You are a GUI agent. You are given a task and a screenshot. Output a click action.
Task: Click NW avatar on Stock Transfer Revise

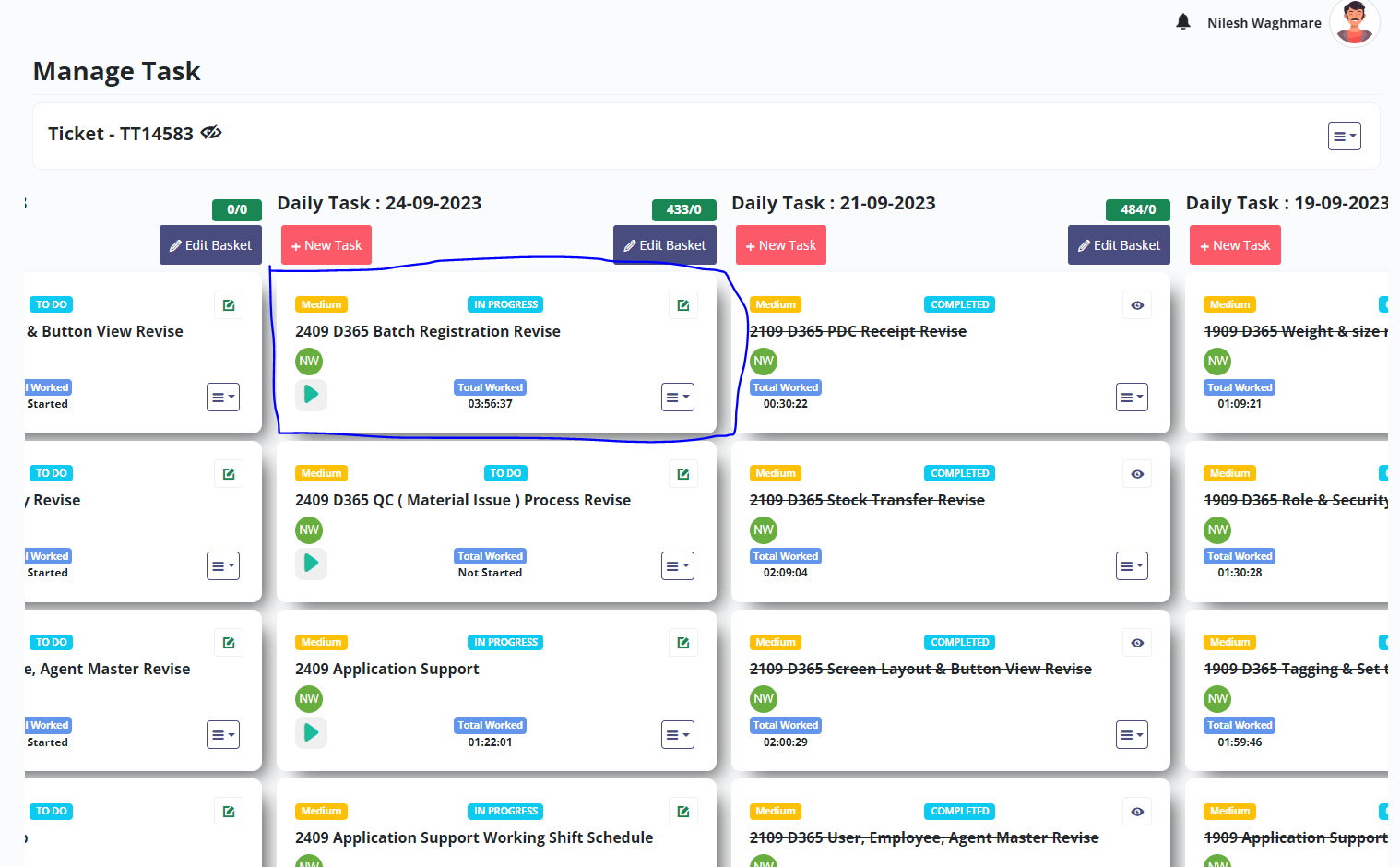pos(764,530)
